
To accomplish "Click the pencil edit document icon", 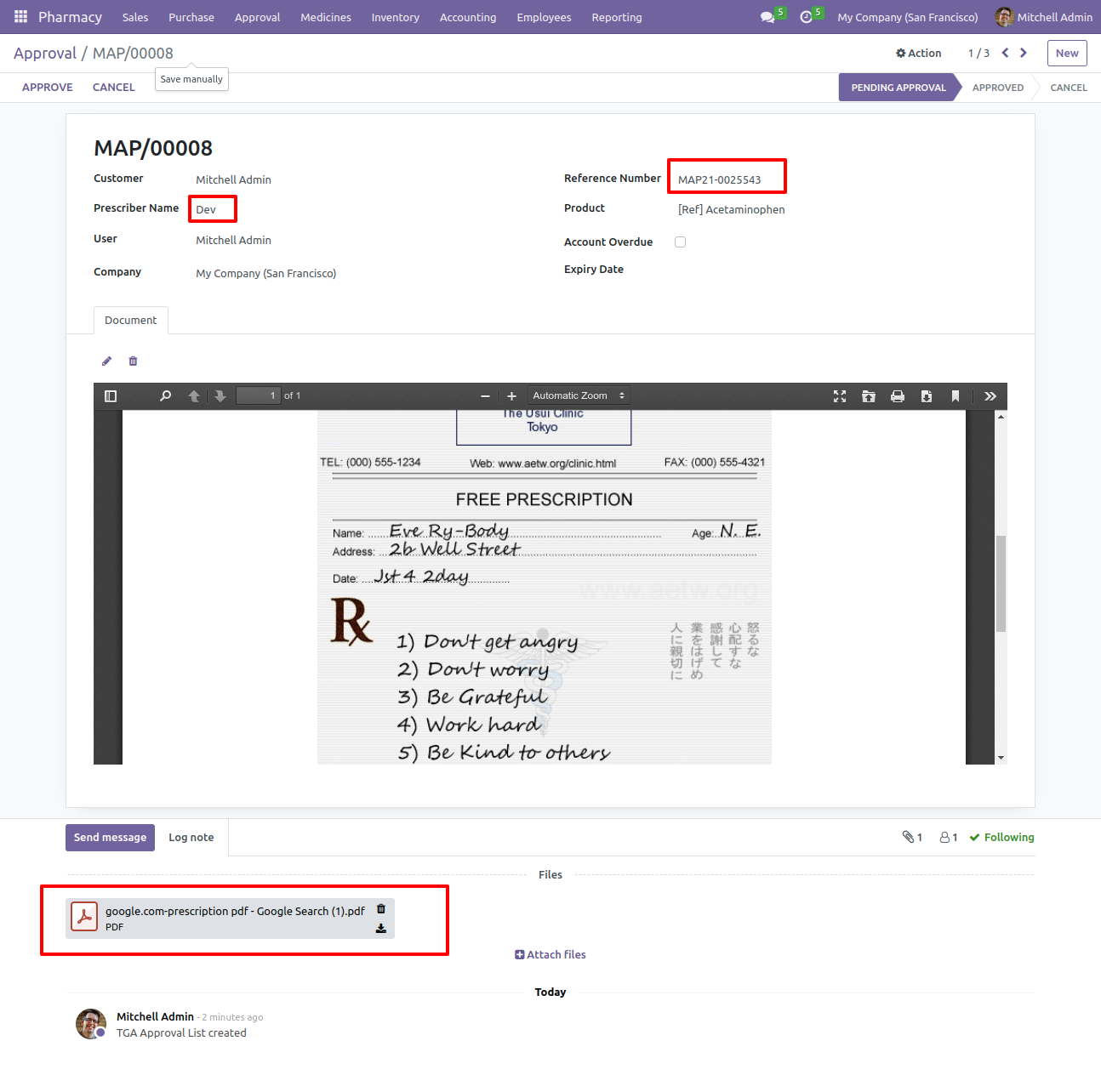I will point(106,361).
